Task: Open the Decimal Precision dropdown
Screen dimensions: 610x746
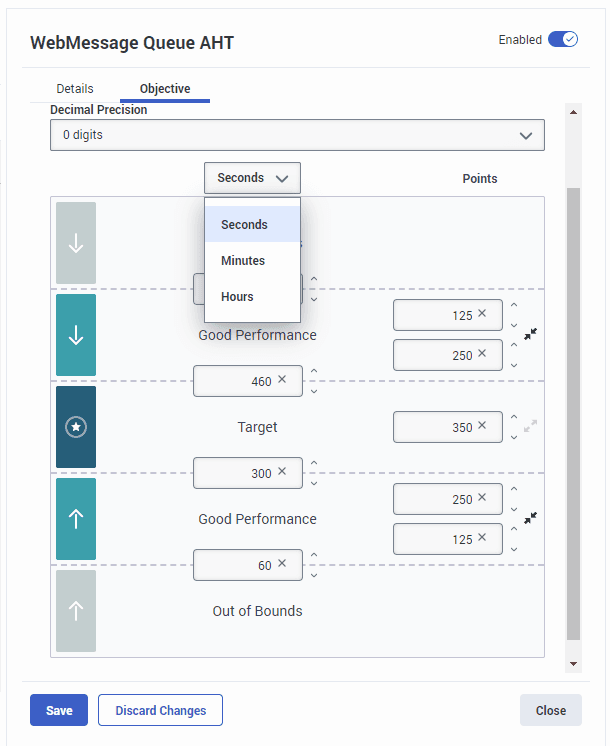Action: [297, 135]
